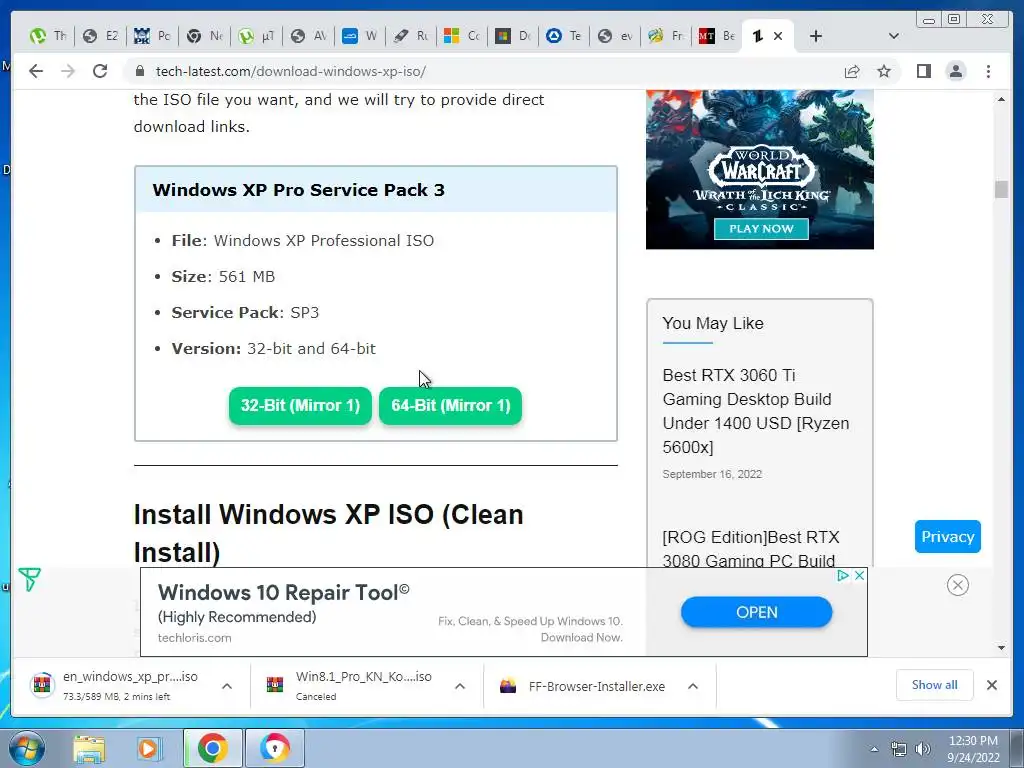The image size is (1024, 768).
Task: Click the taskbar clock showing 12:30 PM
Action: 973,749
